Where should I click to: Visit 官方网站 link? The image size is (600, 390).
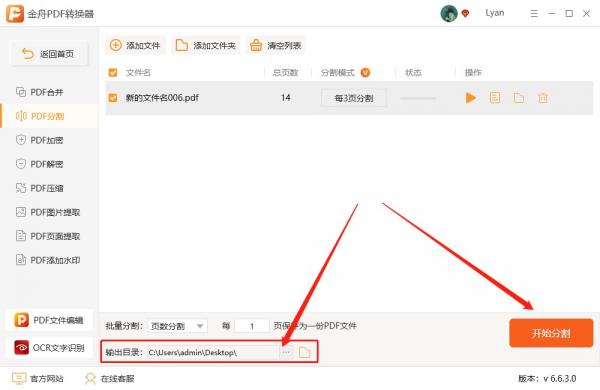[38, 379]
